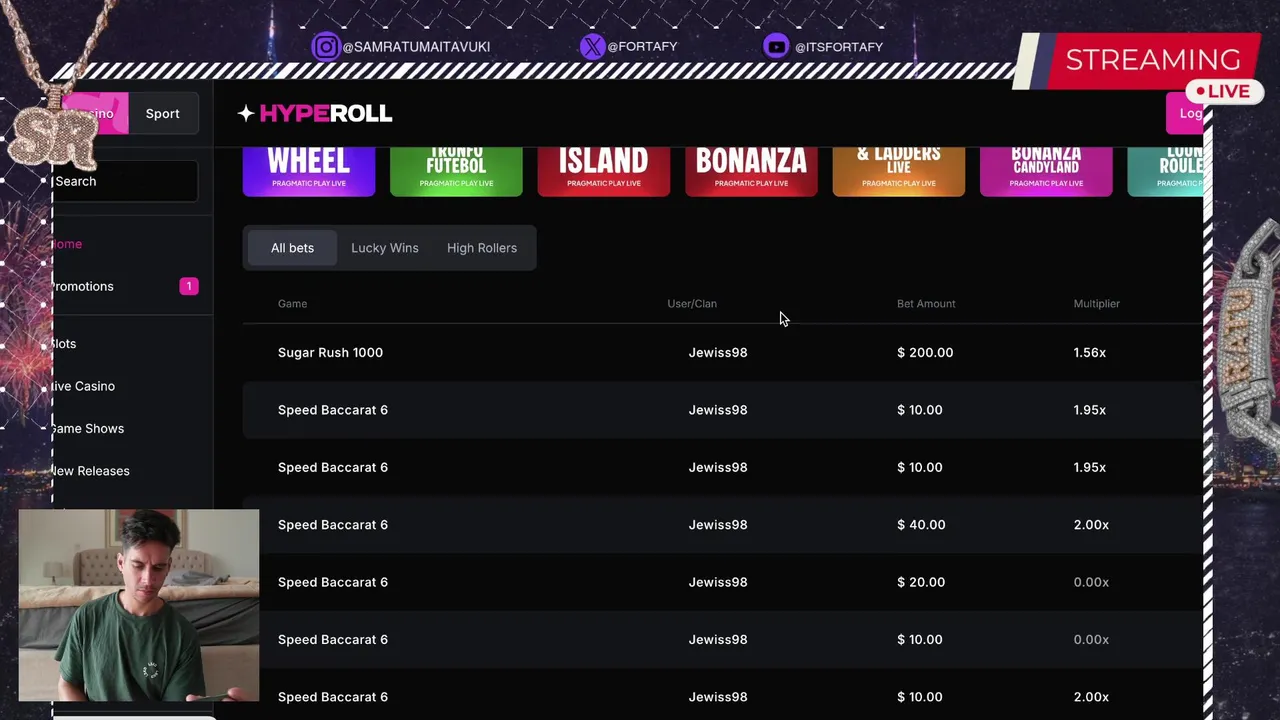Open the Bonanza Candyland game thumbnail

(1046, 171)
